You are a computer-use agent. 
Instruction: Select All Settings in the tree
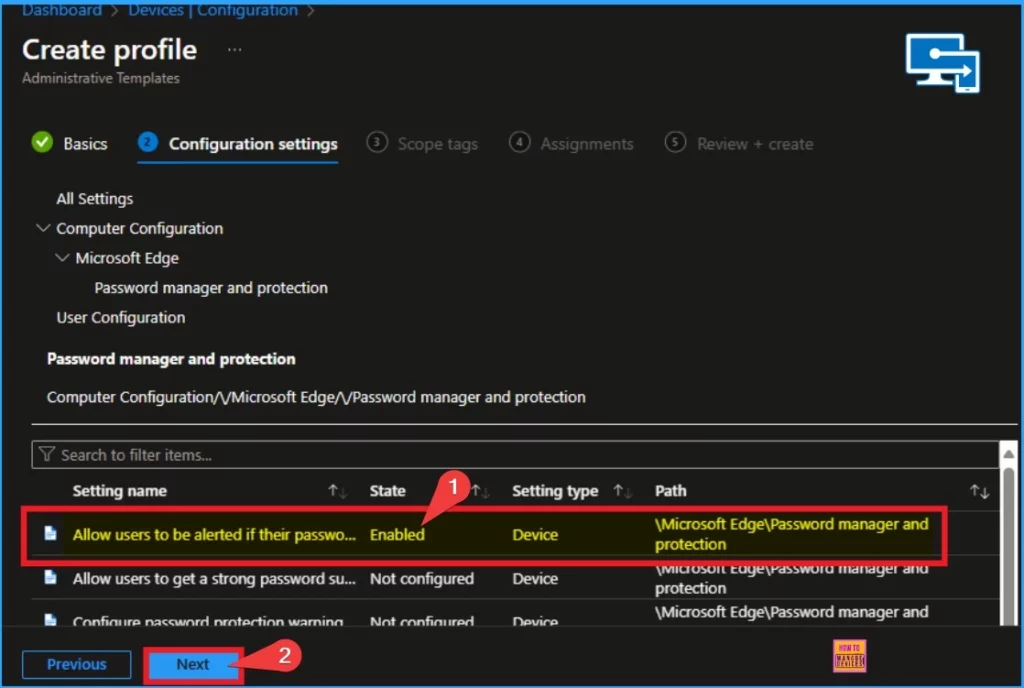click(x=95, y=198)
